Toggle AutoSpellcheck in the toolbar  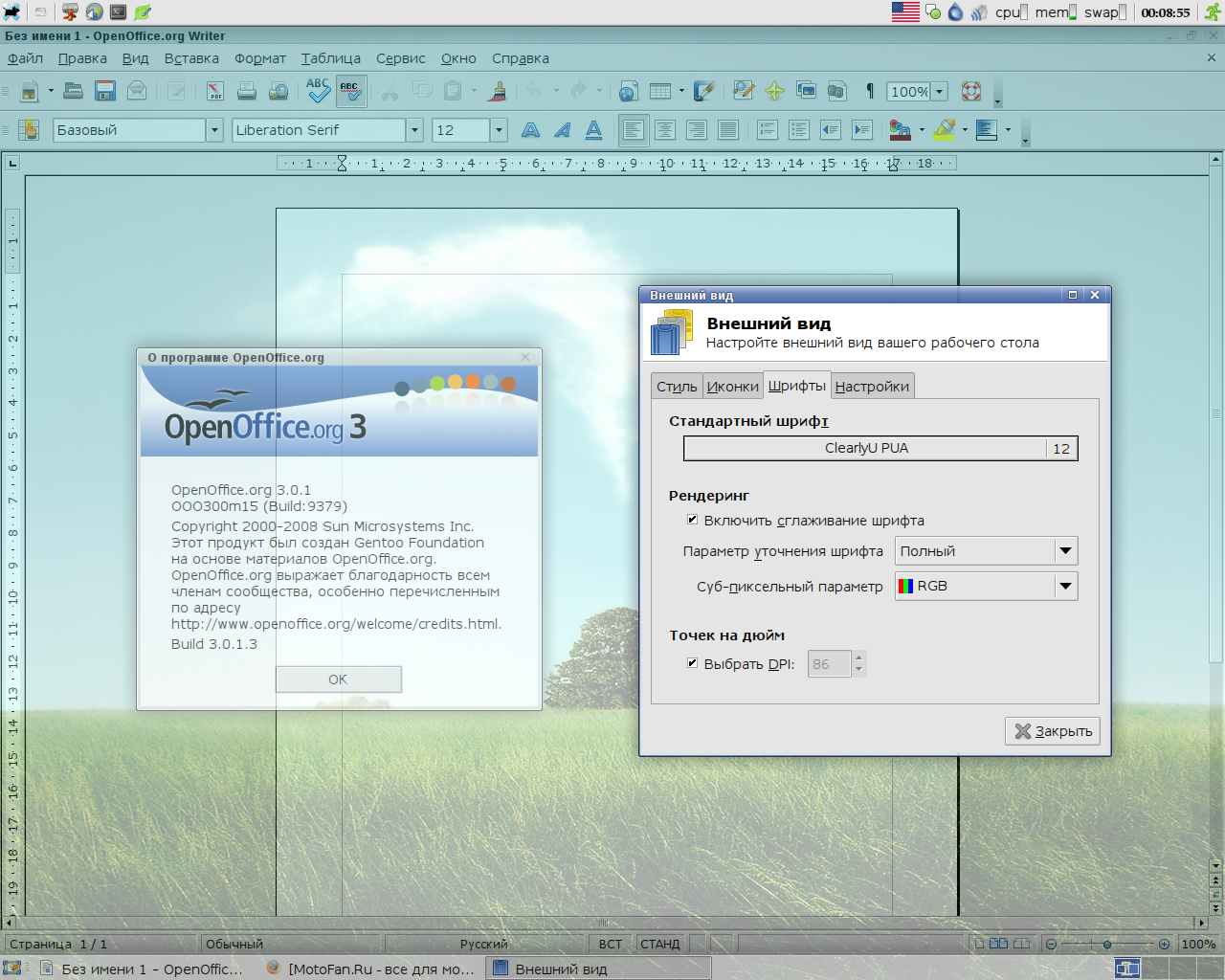351,91
